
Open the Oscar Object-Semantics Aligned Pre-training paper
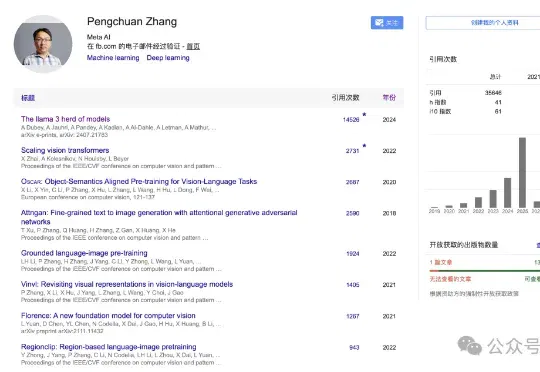pyautogui.click(x=139, y=182)
